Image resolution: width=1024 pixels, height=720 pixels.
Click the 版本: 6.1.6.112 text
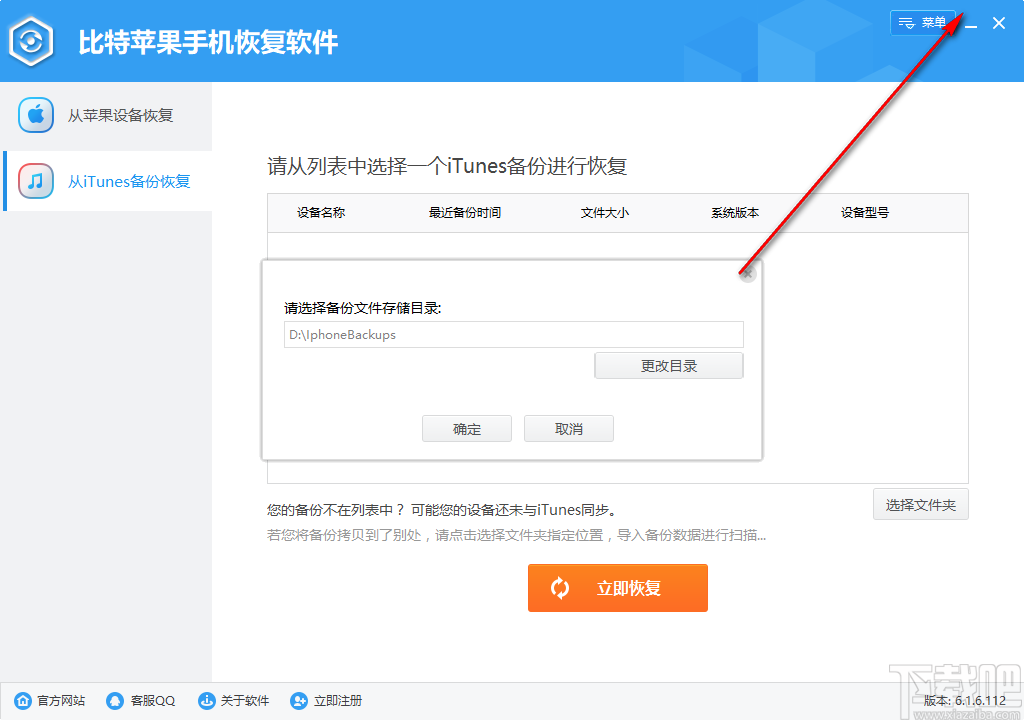click(x=965, y=700)
